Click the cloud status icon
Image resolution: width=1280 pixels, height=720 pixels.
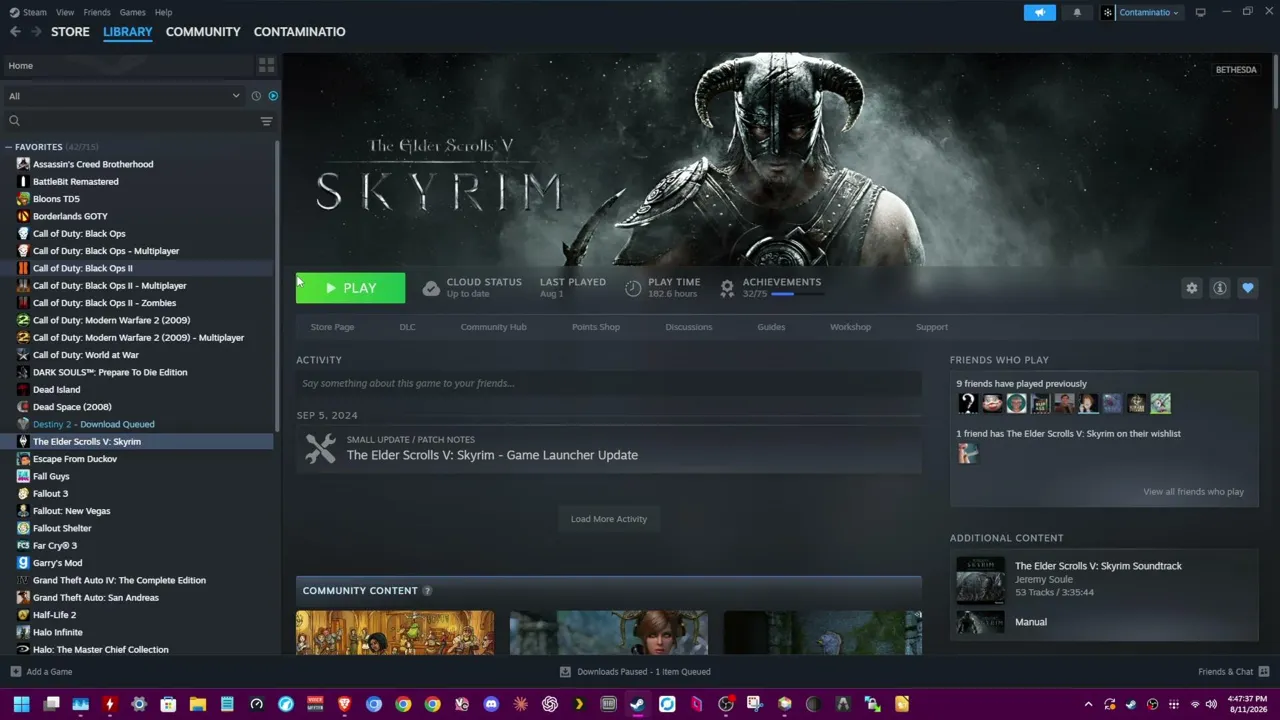(x=431, y=288)
